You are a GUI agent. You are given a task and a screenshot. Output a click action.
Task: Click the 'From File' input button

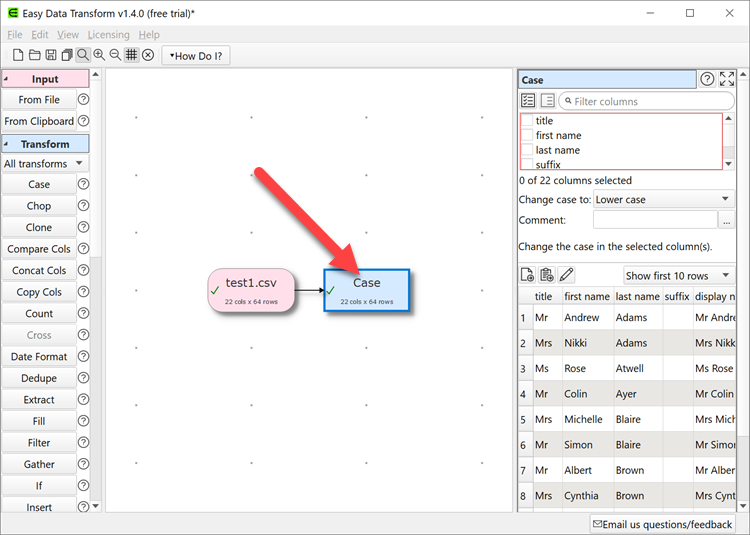tap(39, 100)
